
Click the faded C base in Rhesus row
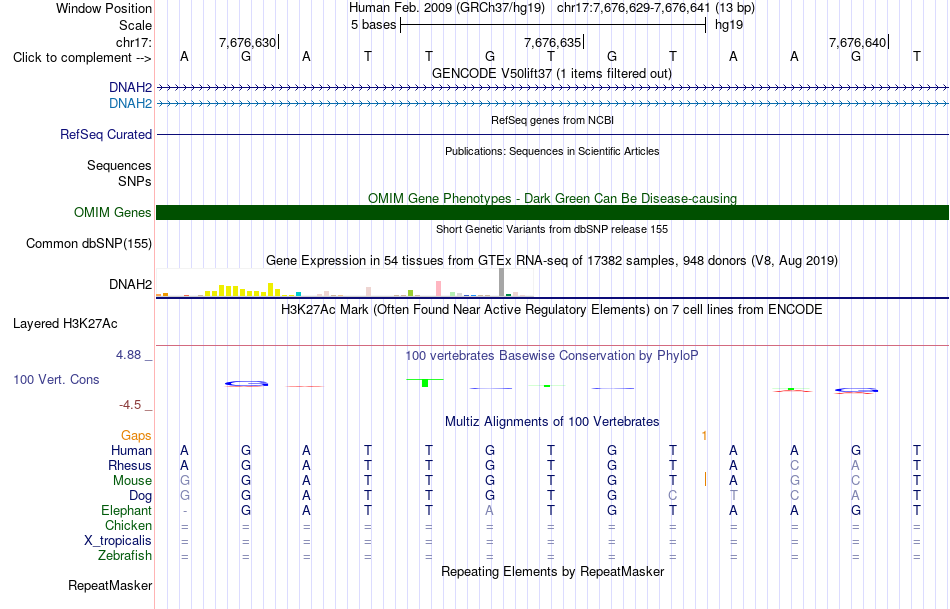[x=794, y=465]
